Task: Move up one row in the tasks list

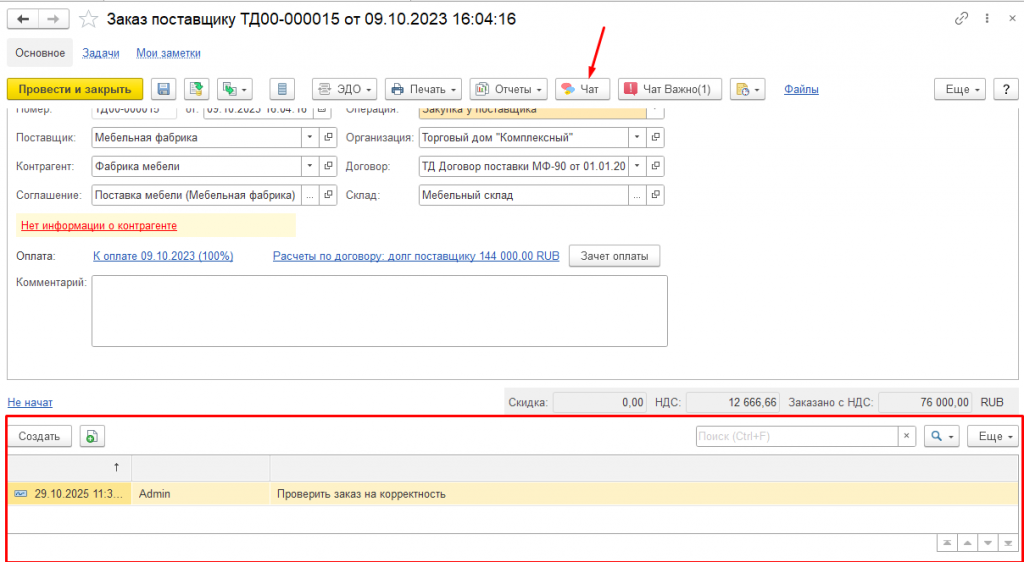Action: (x=967, y=543)
